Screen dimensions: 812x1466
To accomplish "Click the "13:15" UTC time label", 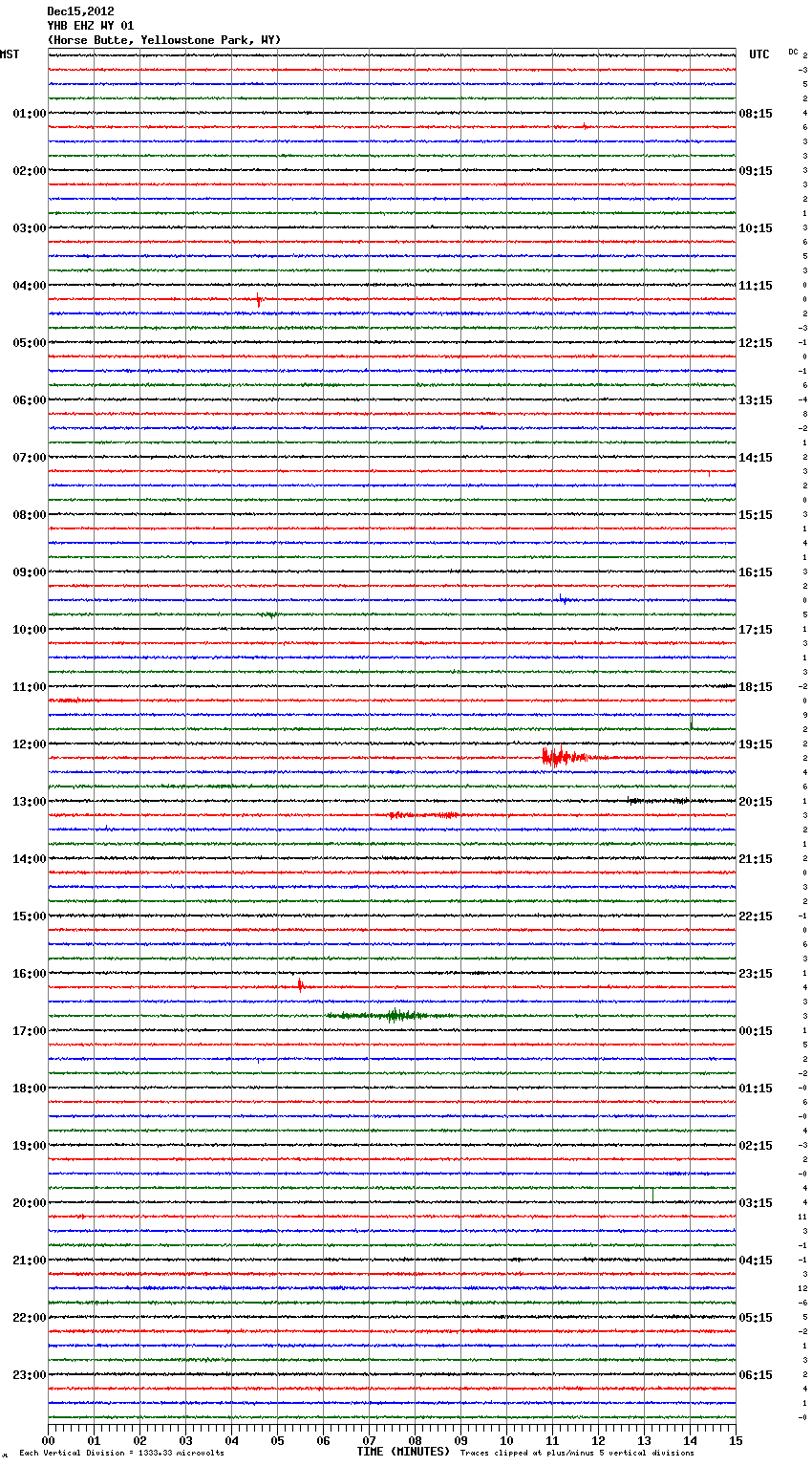I will pyautogui.click(x=756, y=400).
